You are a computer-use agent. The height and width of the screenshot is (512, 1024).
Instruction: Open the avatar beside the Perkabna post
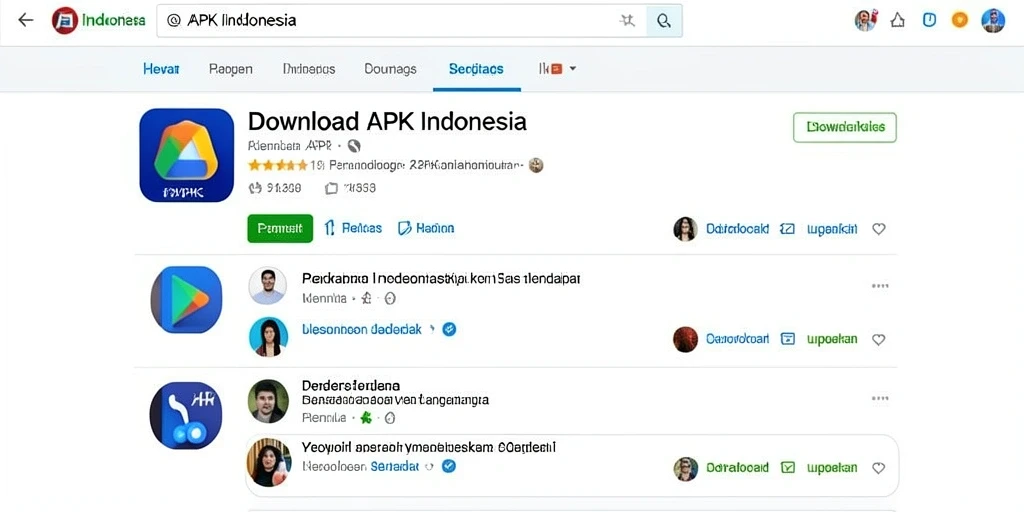click(x=268, y=285)
